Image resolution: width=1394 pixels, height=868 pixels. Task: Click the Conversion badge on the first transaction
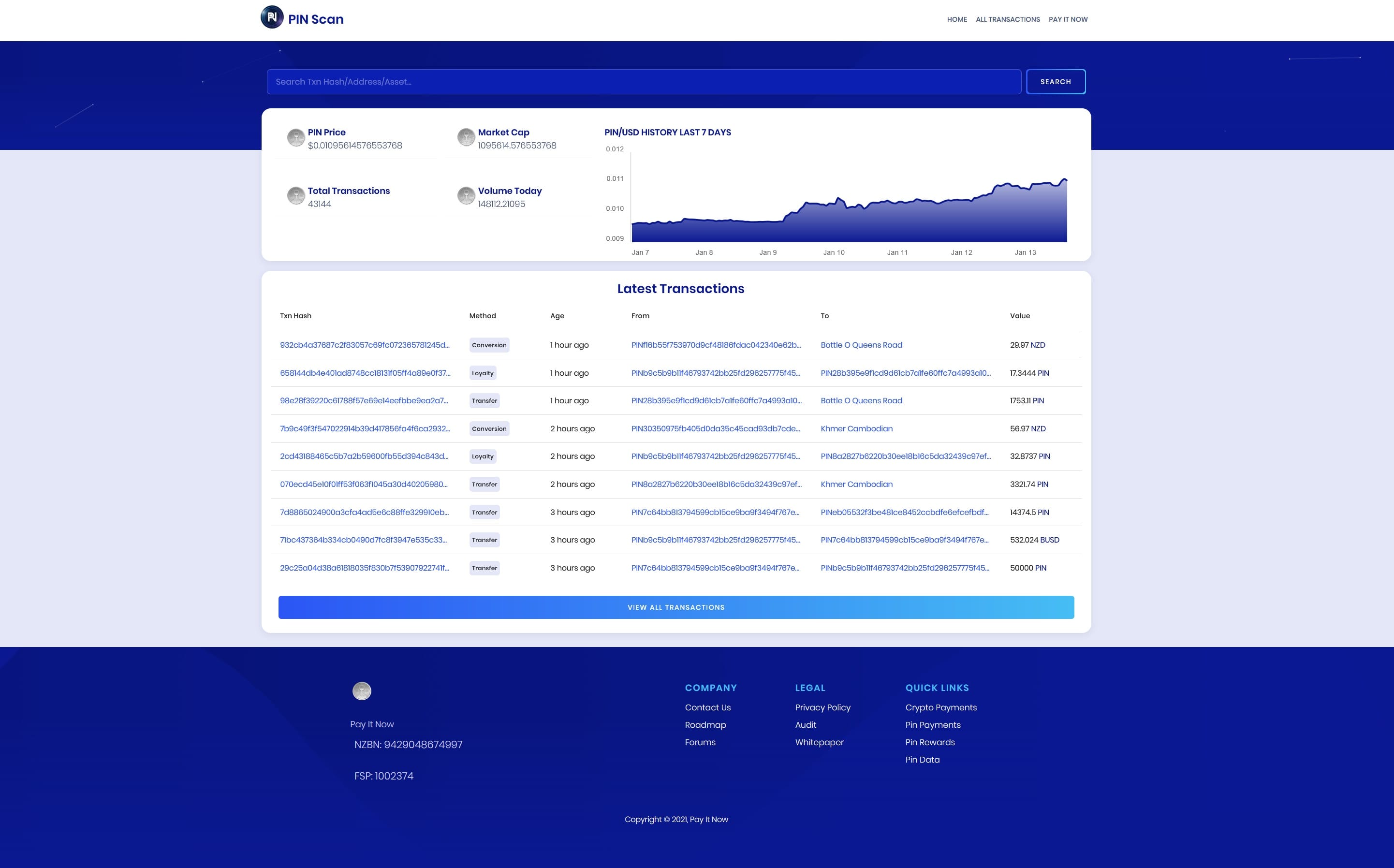(x=489, y=345)
